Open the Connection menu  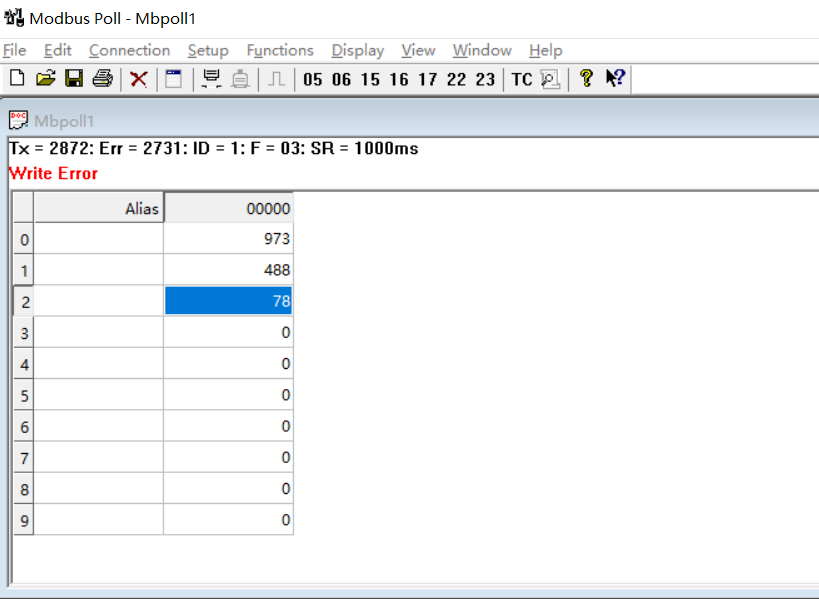point(130,50)
